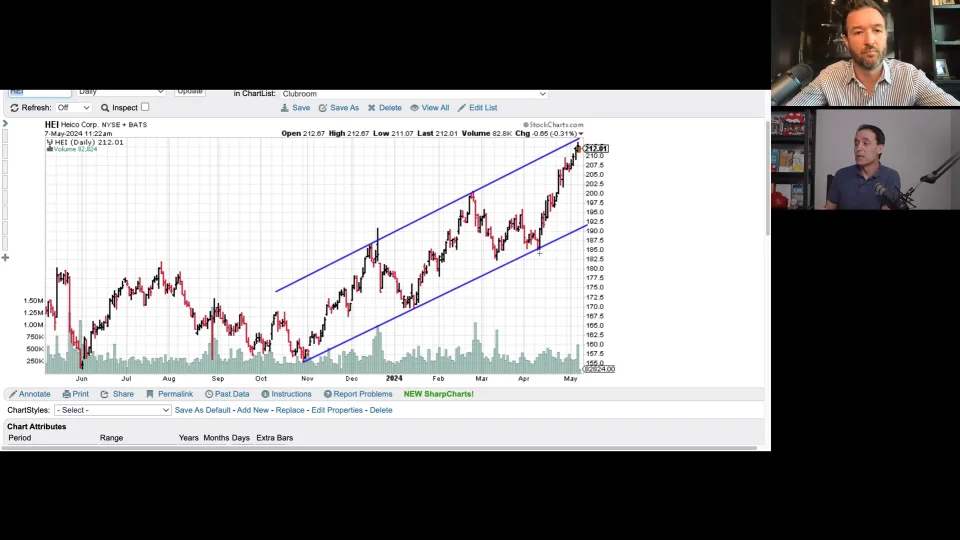The image size is (960, 540).
Task: Open the Daily period dropdown
Action: (x=121, y=92)
